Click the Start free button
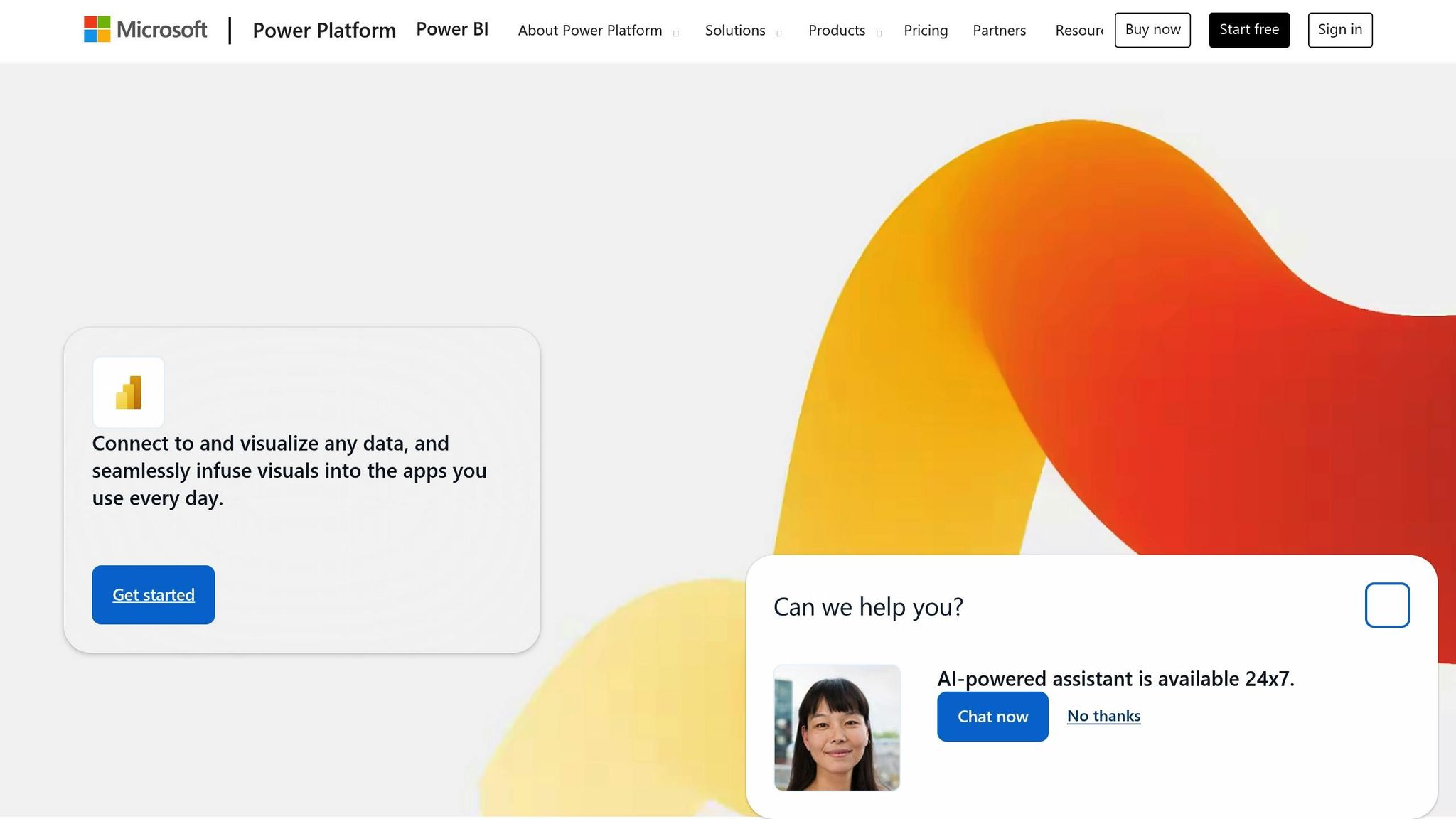Screen dimensions: 1456x819 tap(1248, 30)
